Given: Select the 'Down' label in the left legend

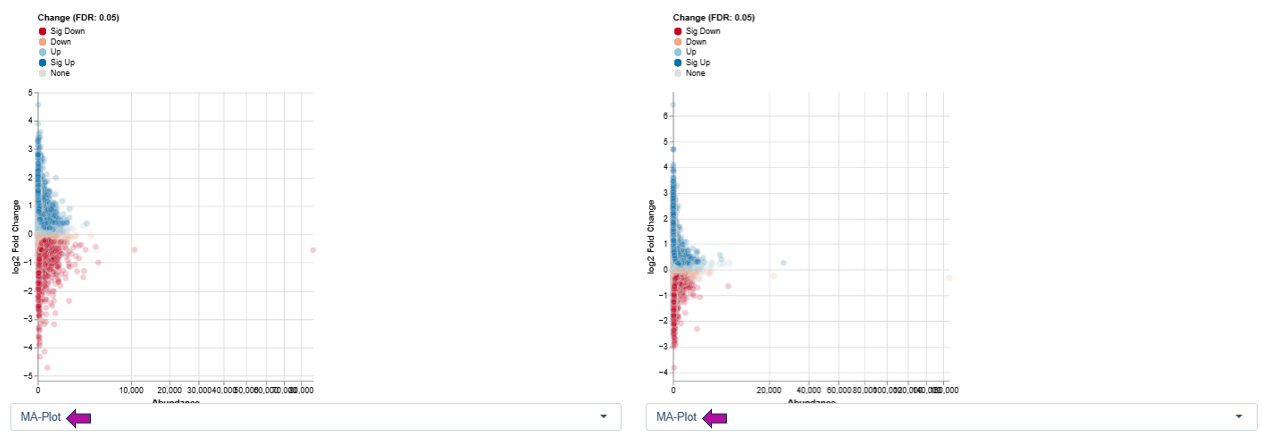Looking at the screenshot, I should (x=60, y=42).
